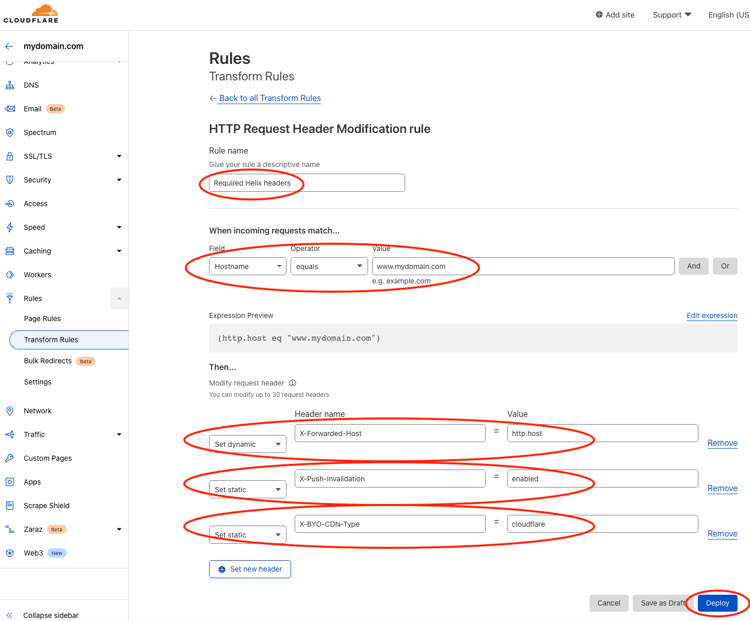Open the equals operator dropdown
Image resolution: width=750 pixels, height=621 pixels.
[x=329, y=266]
